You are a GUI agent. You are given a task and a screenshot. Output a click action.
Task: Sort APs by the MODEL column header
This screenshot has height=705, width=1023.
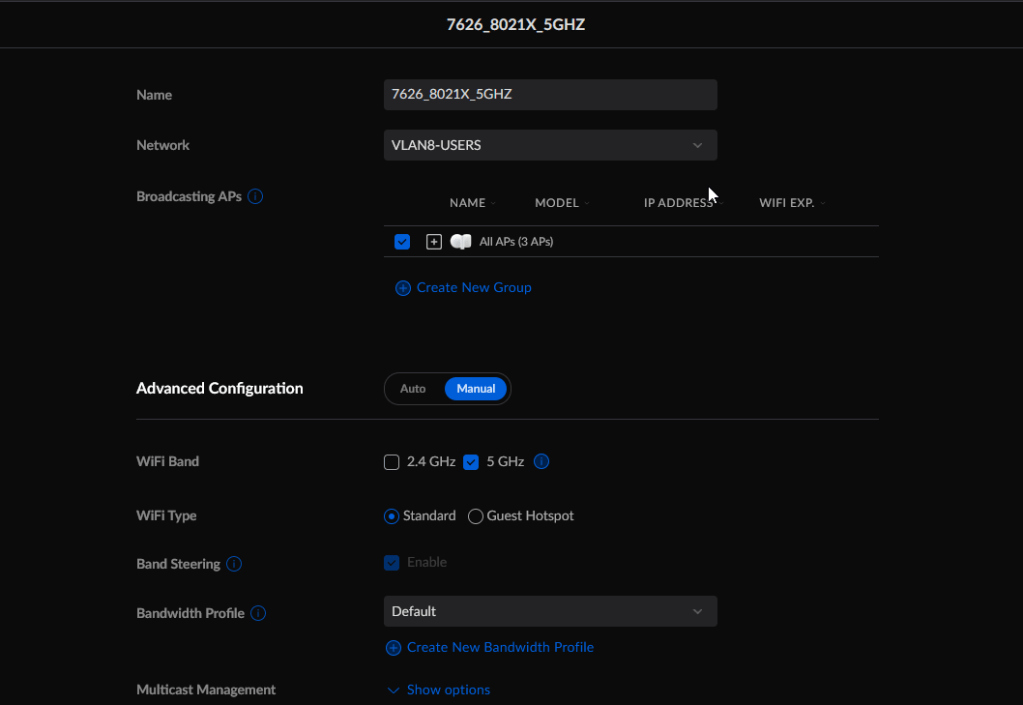point(557,203)
